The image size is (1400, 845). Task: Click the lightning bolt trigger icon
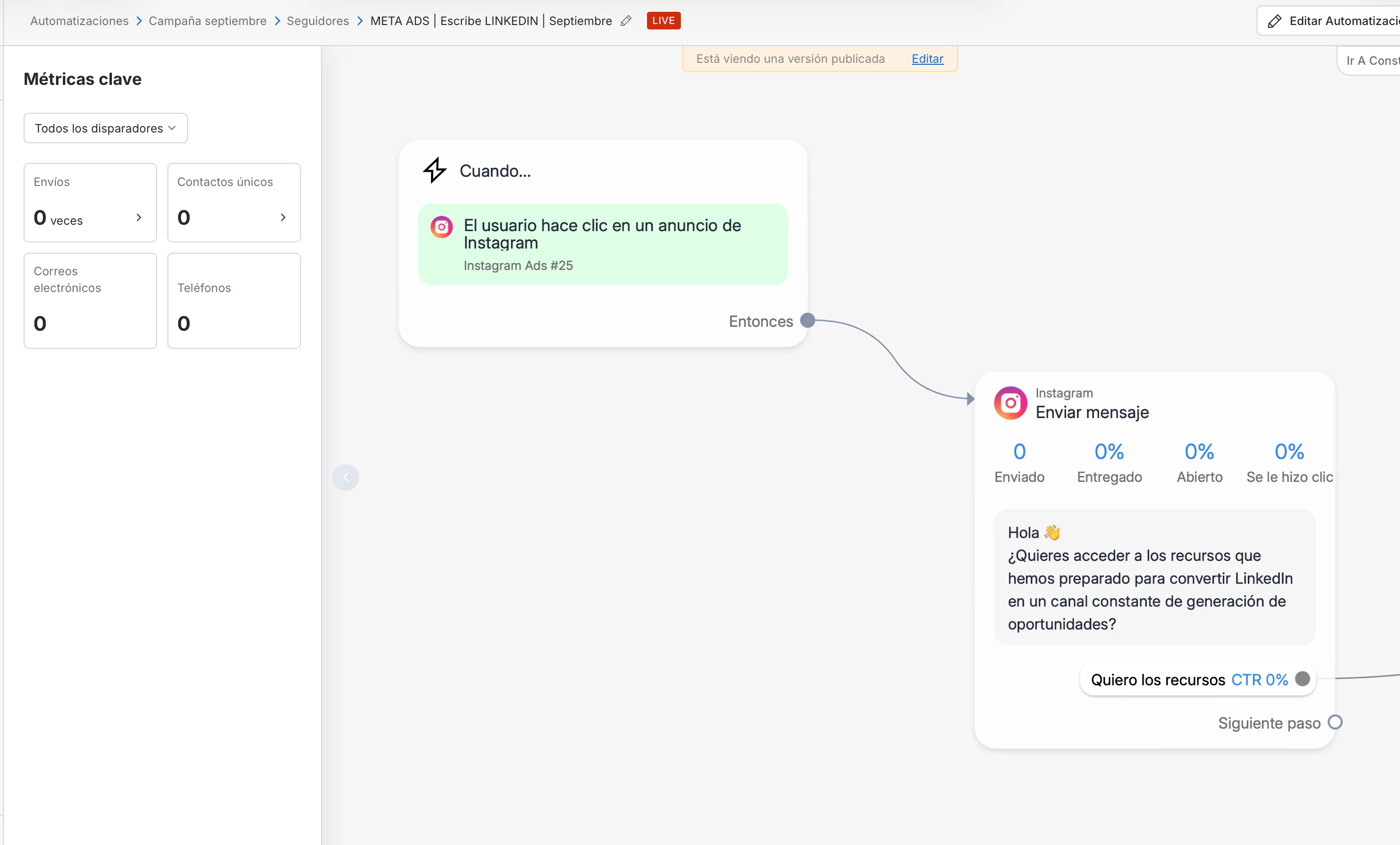tap(434, 170)
